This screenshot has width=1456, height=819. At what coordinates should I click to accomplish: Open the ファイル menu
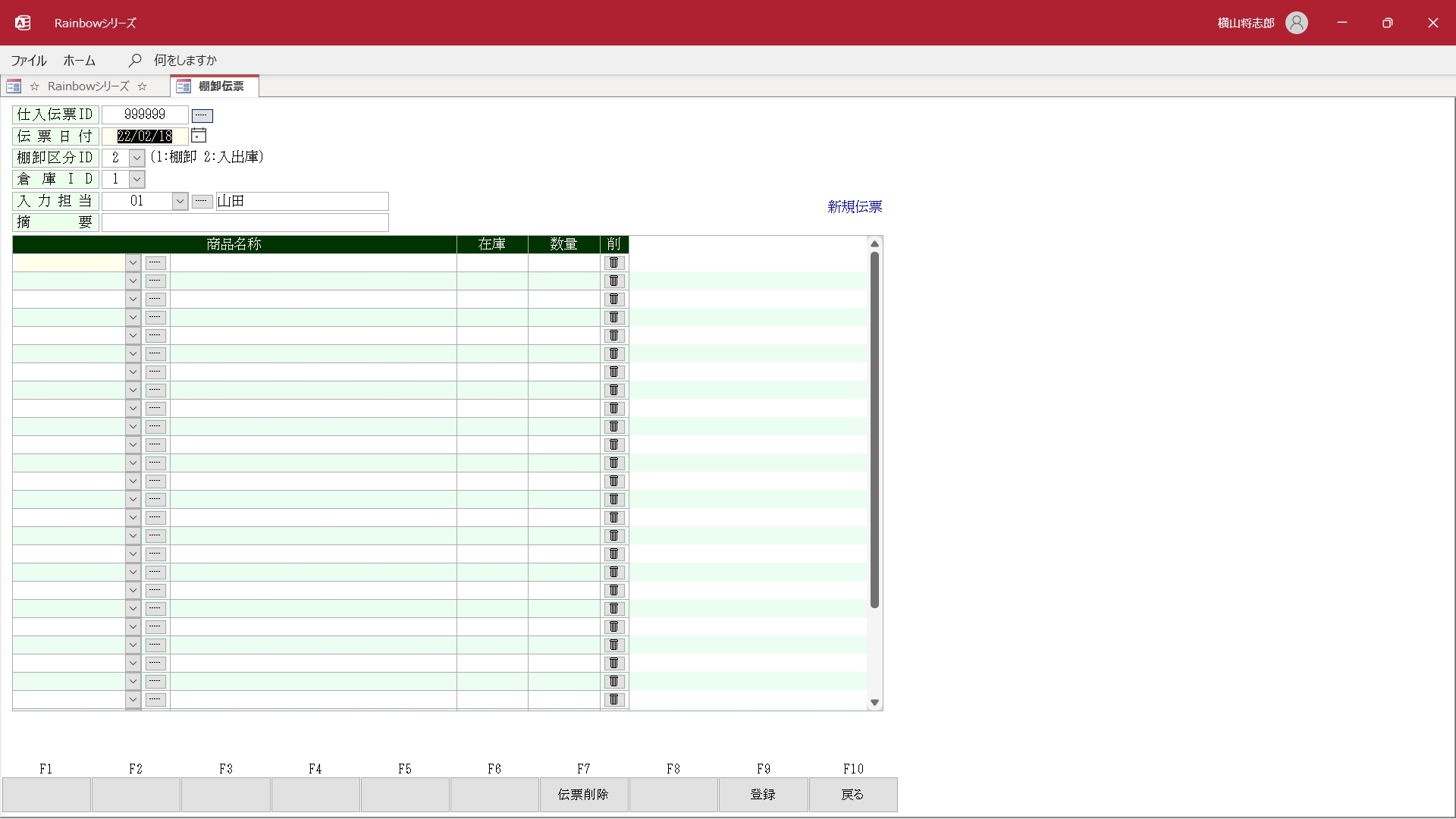(29, 61)
